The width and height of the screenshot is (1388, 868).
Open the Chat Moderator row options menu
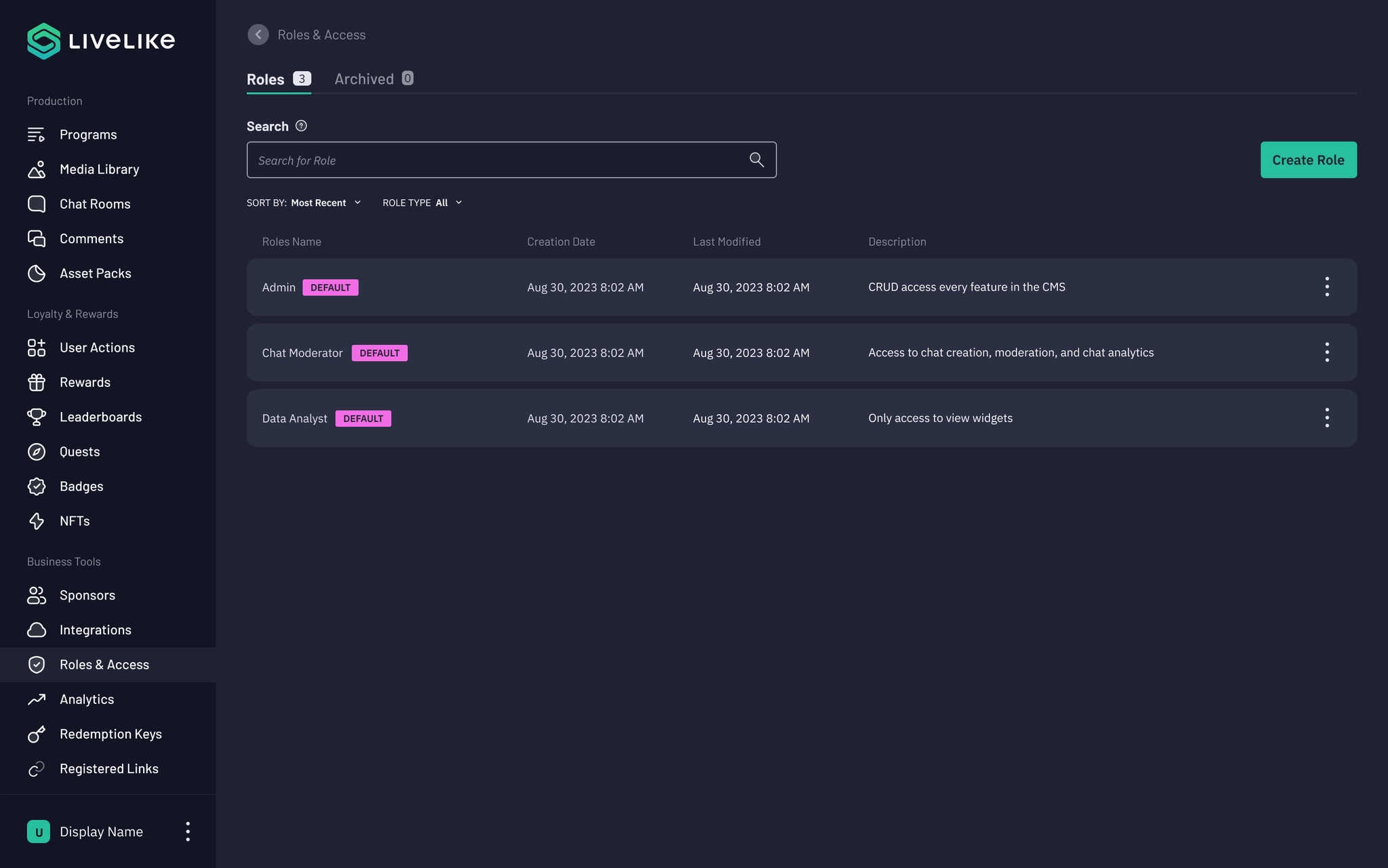(x=1327, y=352)
